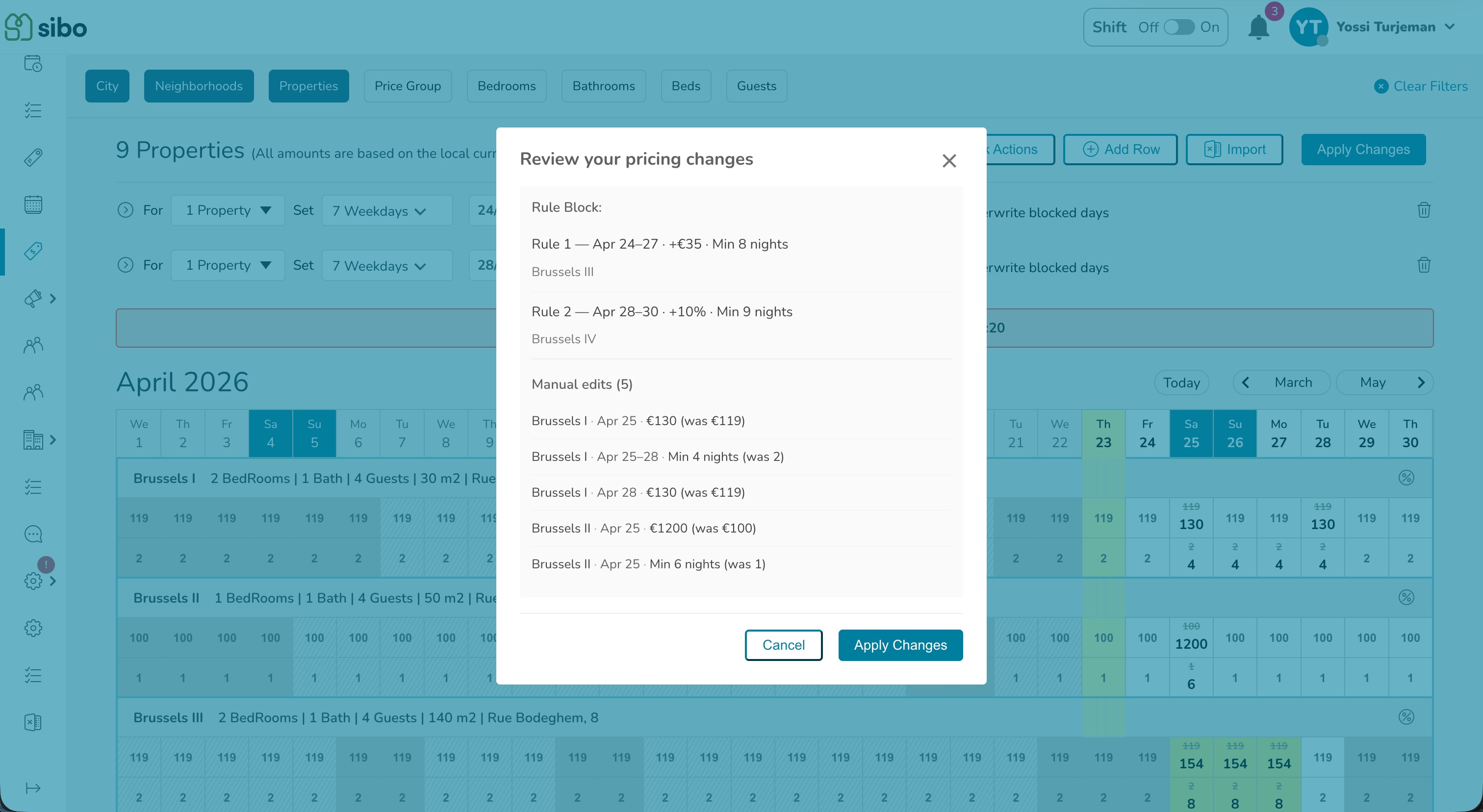The height and width of the screenshot is (812, 1483).
Task: Select the active pricing tag sidebar icon
Action: [x=33, y=251]
